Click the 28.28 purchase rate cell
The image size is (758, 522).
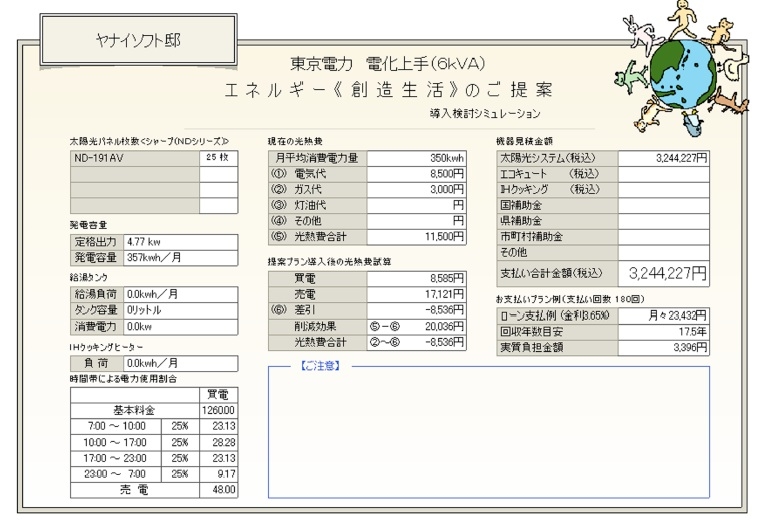[219, 442]
